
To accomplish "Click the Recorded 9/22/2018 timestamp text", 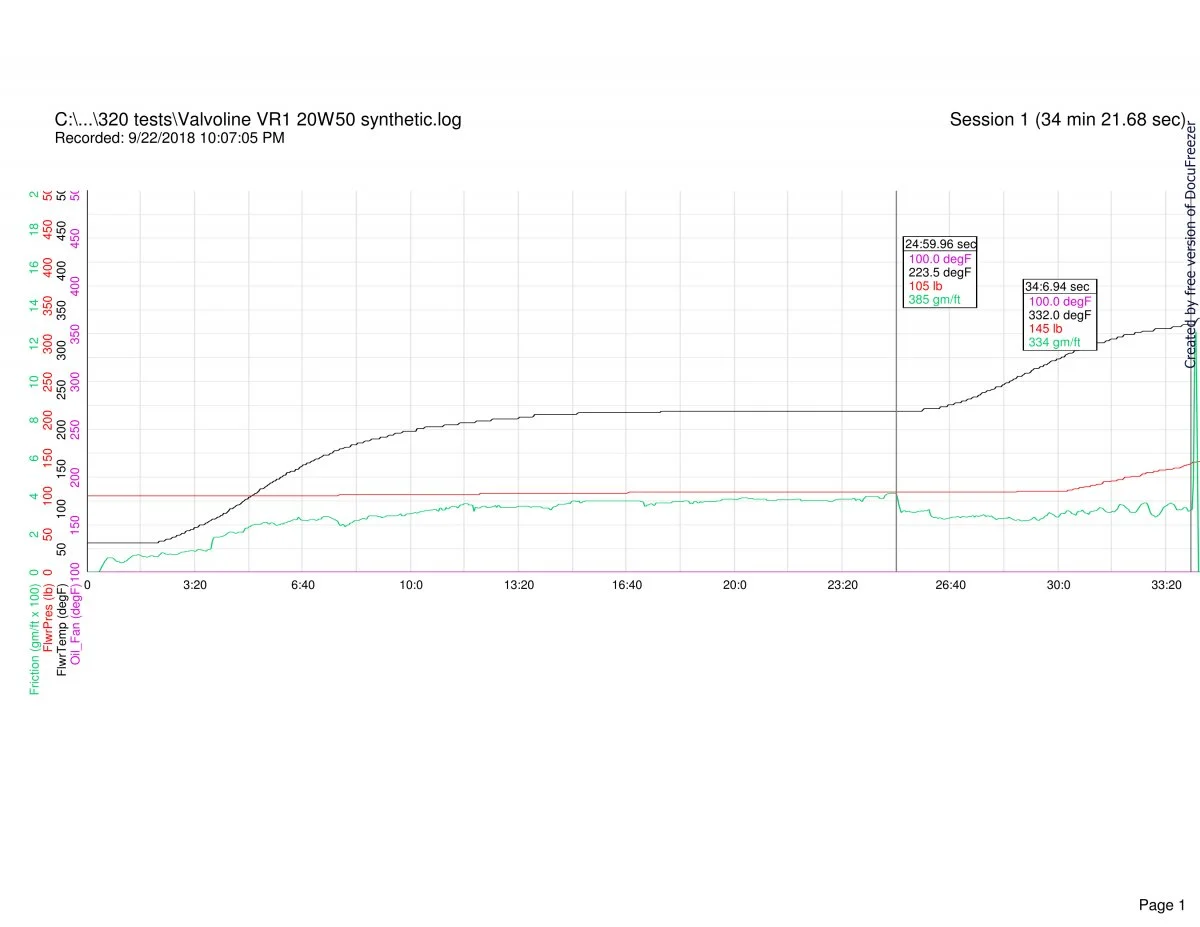I will coord(169,138).
